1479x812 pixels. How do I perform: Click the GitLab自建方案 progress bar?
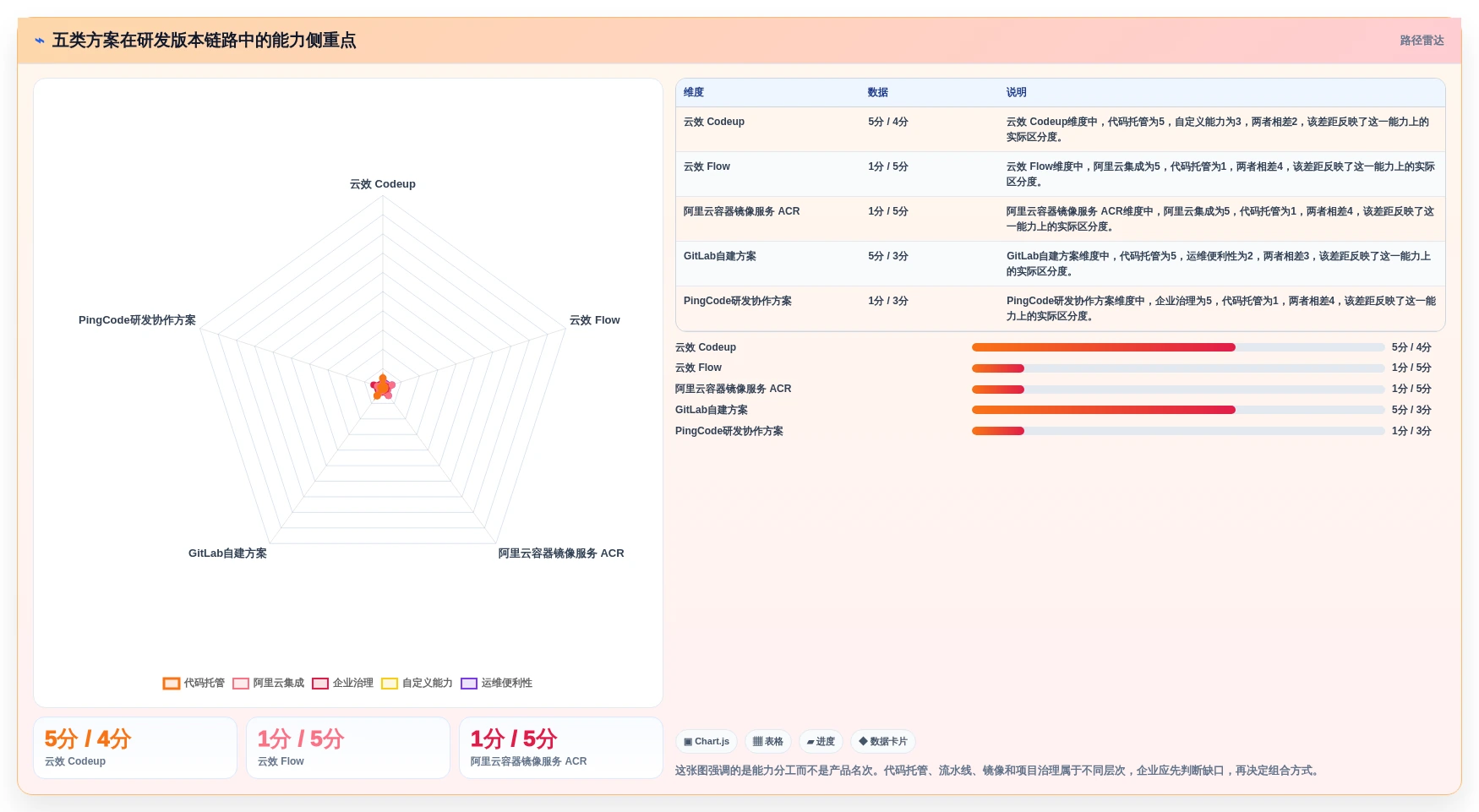[1178, 410]
